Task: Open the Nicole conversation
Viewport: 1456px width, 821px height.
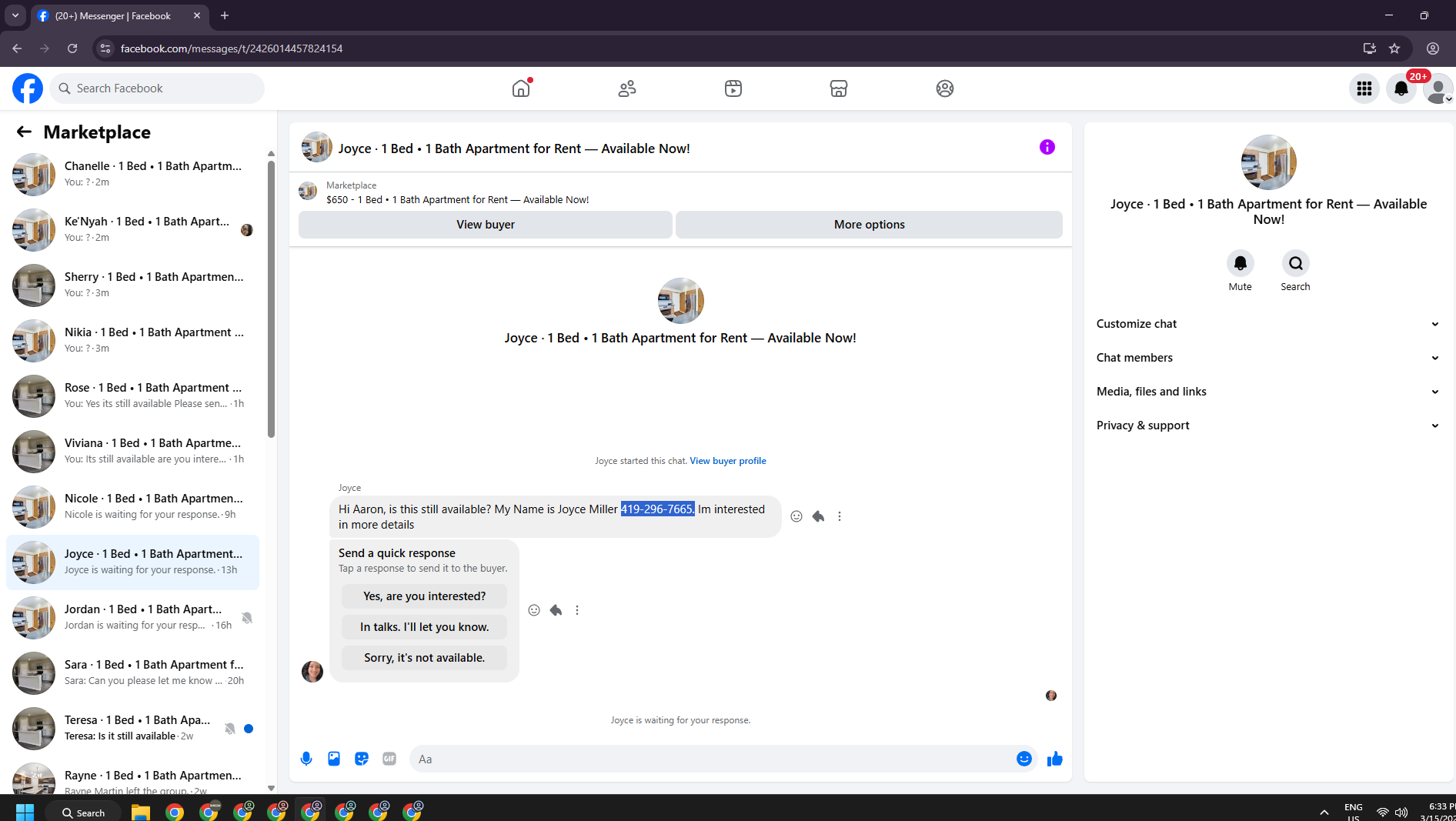Action: 132,507
